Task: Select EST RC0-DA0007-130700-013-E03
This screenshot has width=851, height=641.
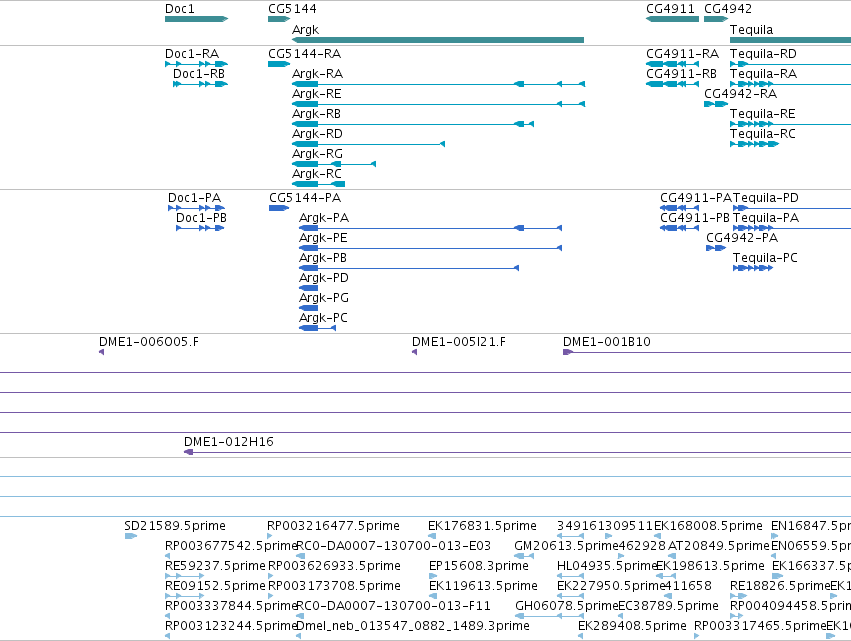Action: [393, 546]
